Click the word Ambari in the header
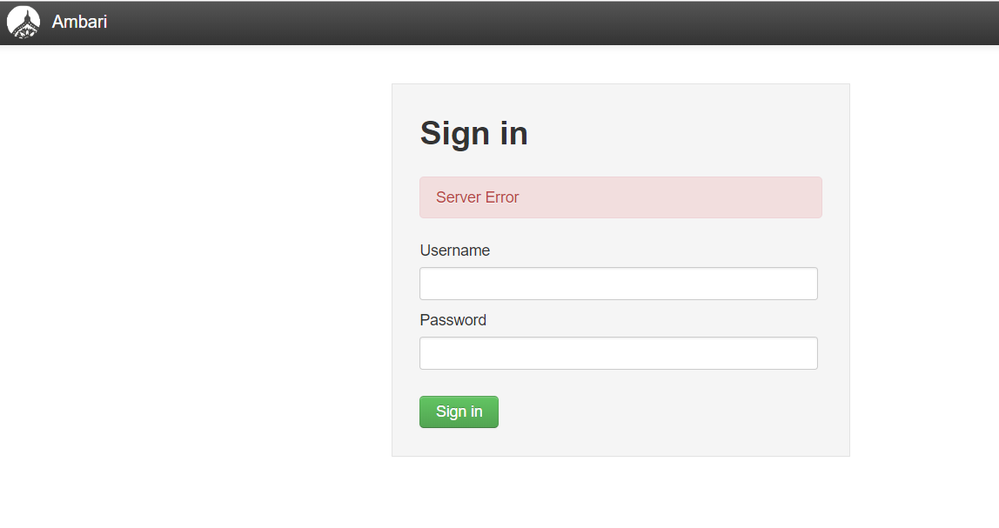999x528 pixels. click(79, 22)
